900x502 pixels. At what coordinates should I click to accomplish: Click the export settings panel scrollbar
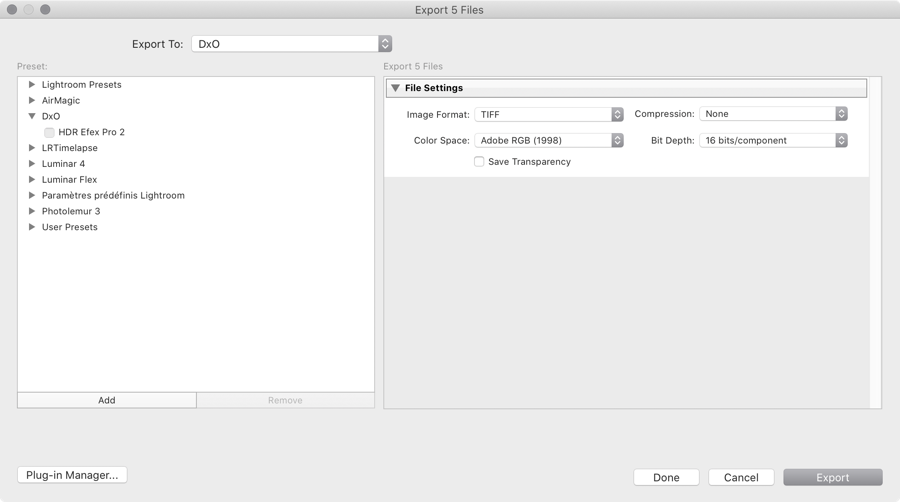(875, 243)
